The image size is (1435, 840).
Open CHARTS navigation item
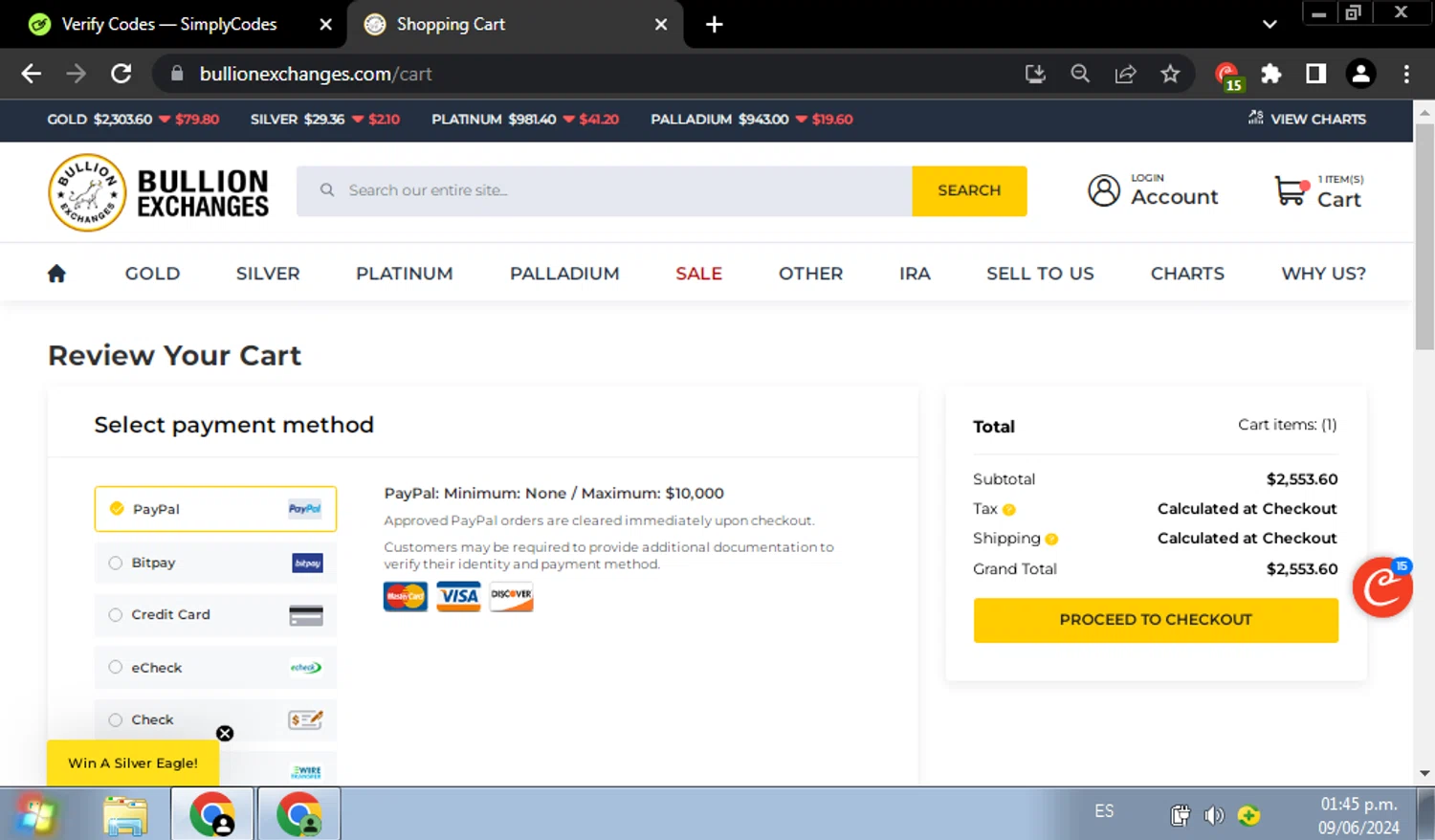1187,274
